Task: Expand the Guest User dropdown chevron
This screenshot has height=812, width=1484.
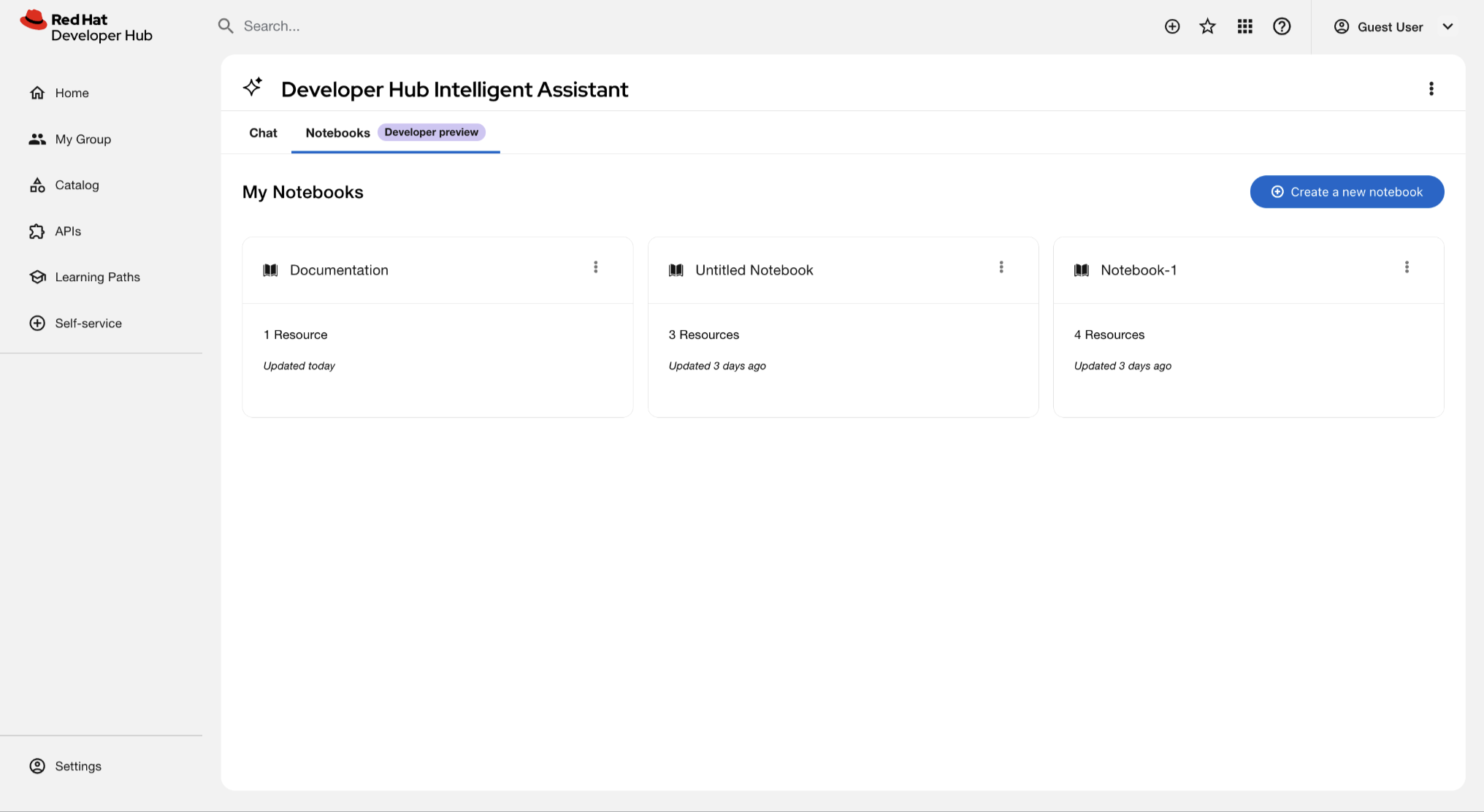Action: tap(1447, 26)
